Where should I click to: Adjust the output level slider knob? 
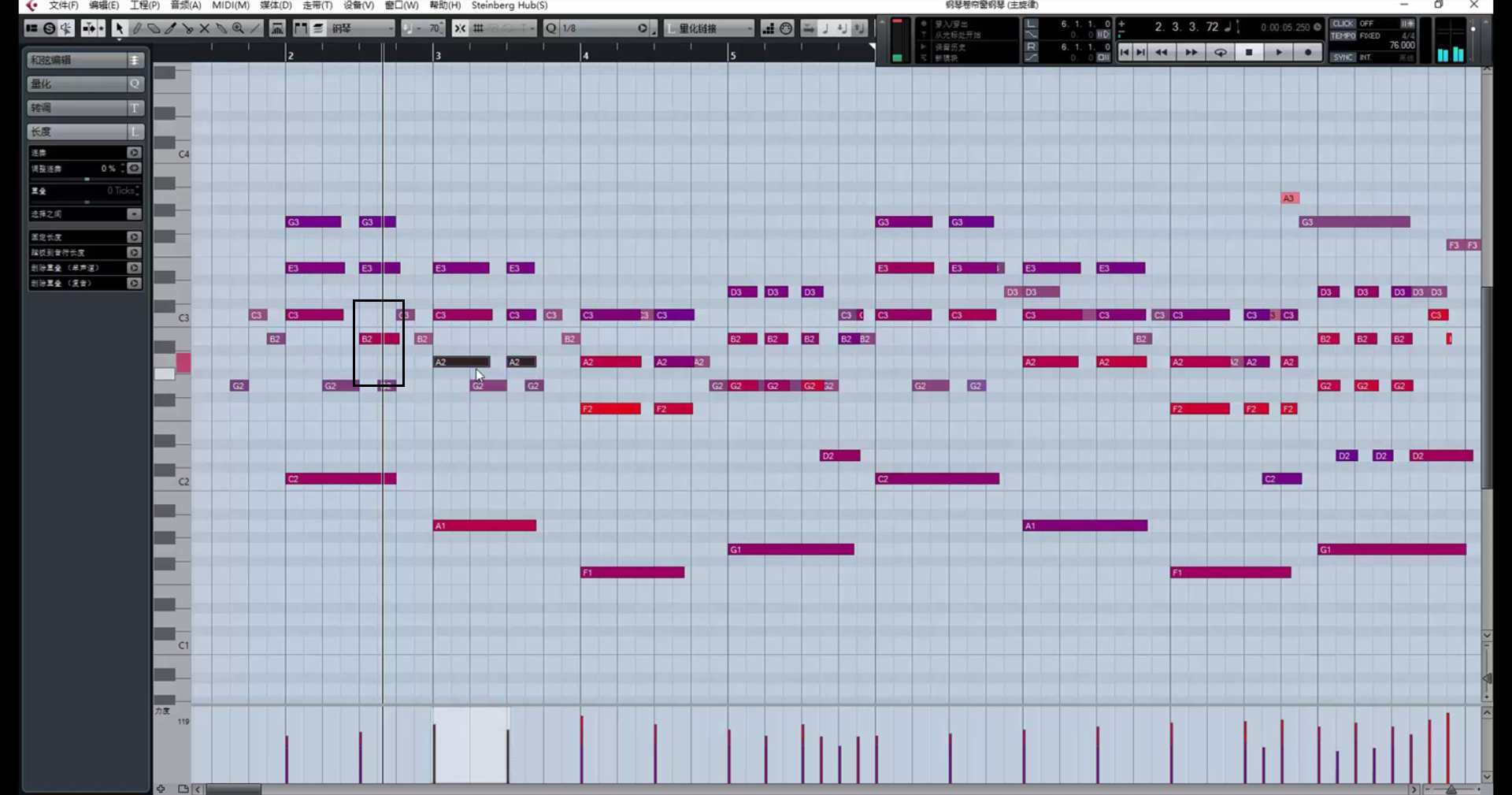pyautogui.click(x=1473, y=29)
